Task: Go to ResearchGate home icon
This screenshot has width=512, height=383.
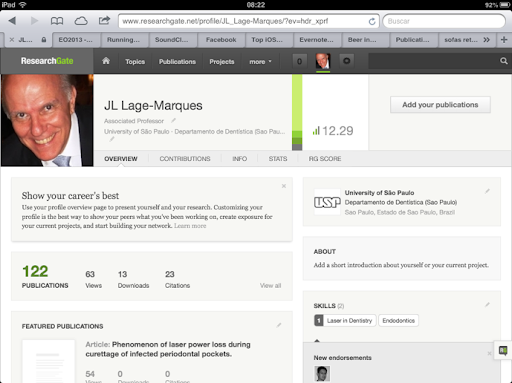Action: pos(106,61)
